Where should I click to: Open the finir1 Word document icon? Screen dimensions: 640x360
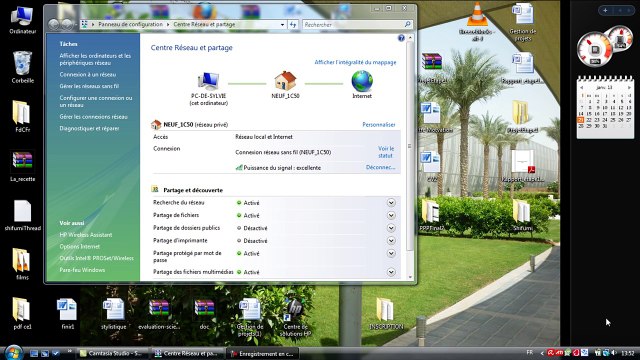[x=67, y=313]
